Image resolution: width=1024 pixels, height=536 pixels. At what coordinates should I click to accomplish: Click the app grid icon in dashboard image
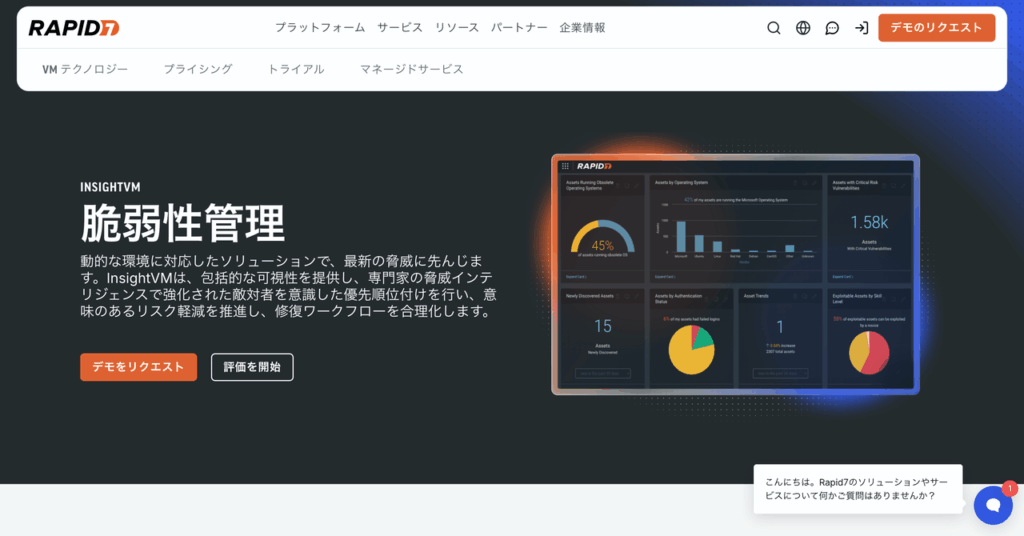(x=566, y=166)
